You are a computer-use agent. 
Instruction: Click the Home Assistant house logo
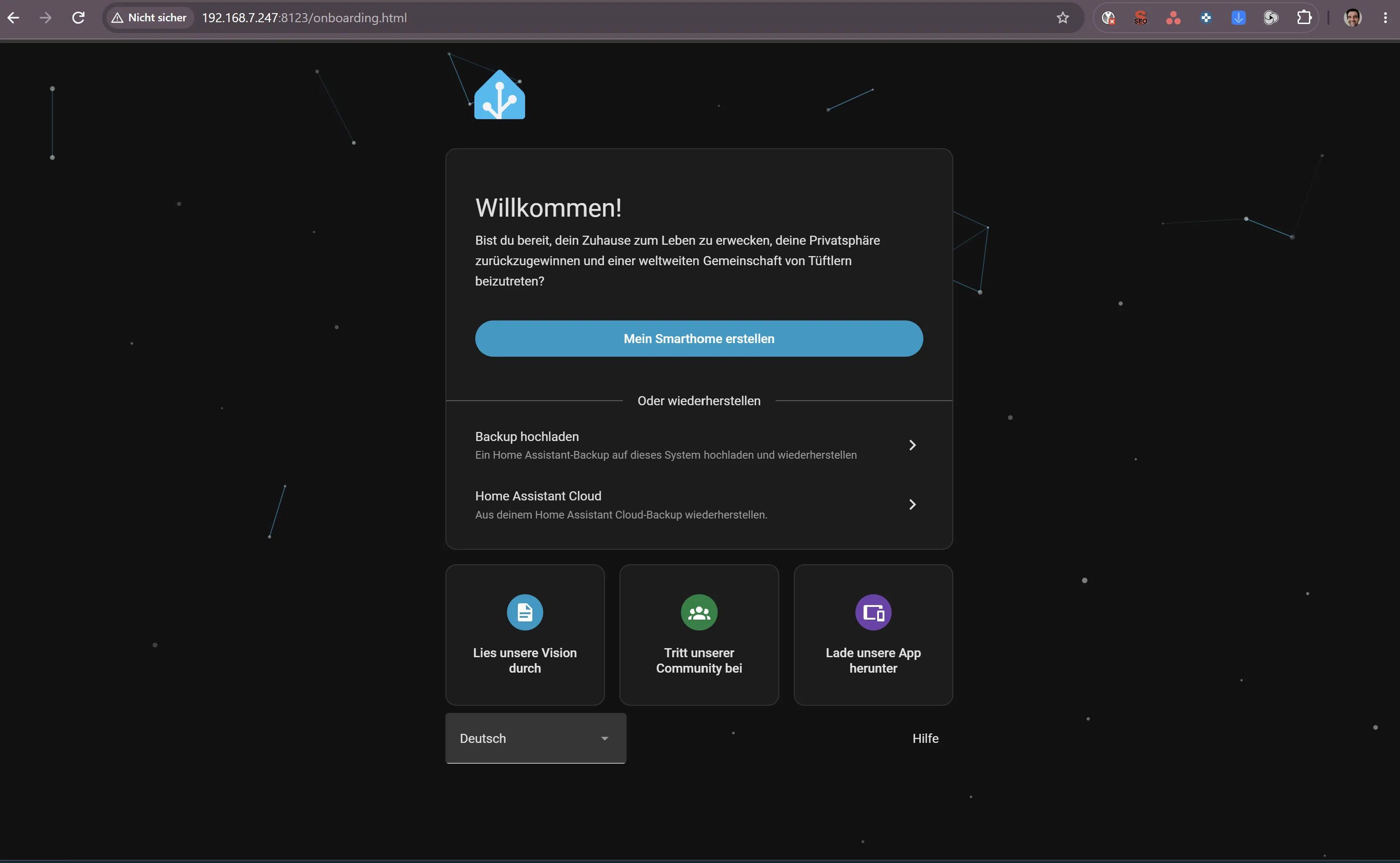[x=499, y=95]
